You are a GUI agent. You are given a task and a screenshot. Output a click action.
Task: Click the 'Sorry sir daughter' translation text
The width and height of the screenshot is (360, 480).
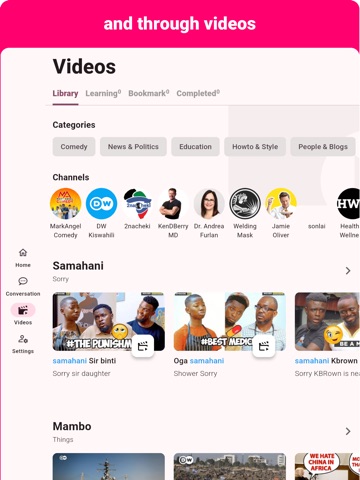tap(81, 374)
